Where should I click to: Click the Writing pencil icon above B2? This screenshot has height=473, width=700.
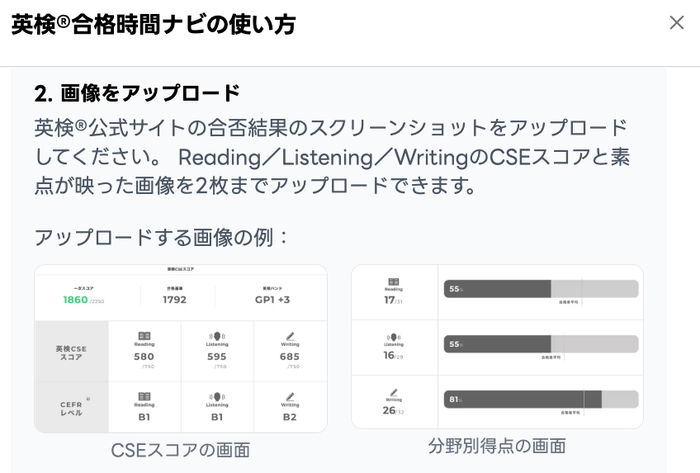[x=290, y=396]
